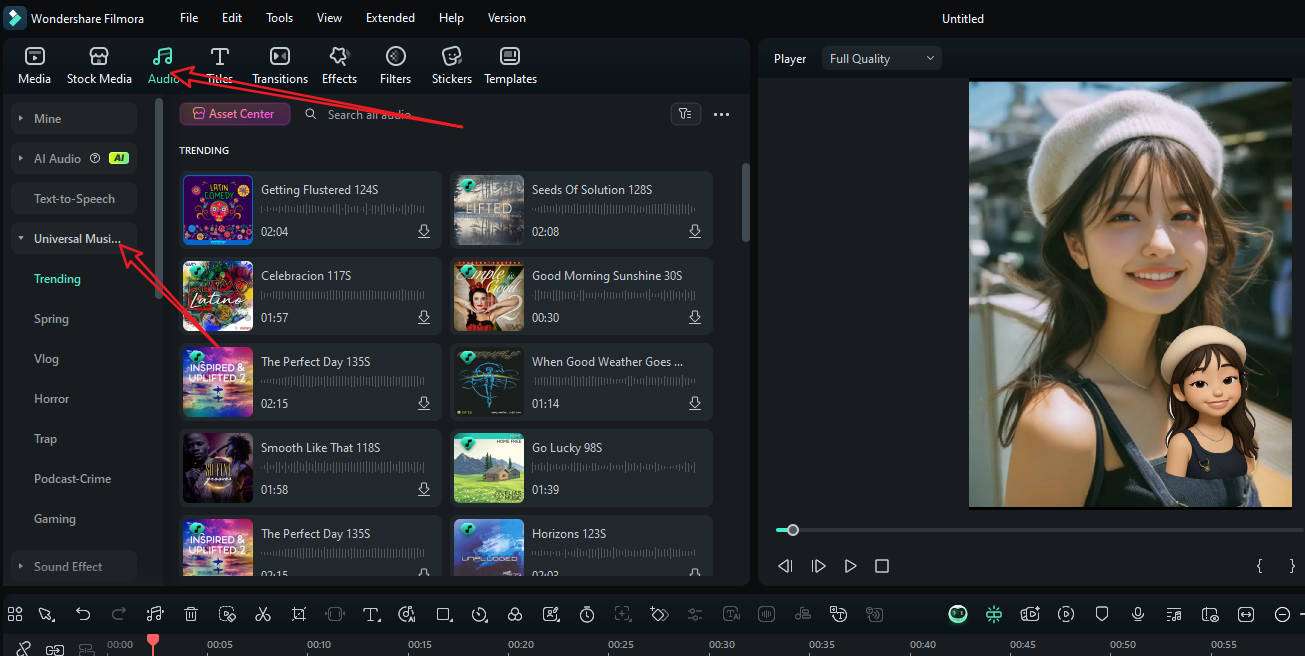Click the player progress slider handle
Viewport: 1305px width, 656px height.
point(793,530)
